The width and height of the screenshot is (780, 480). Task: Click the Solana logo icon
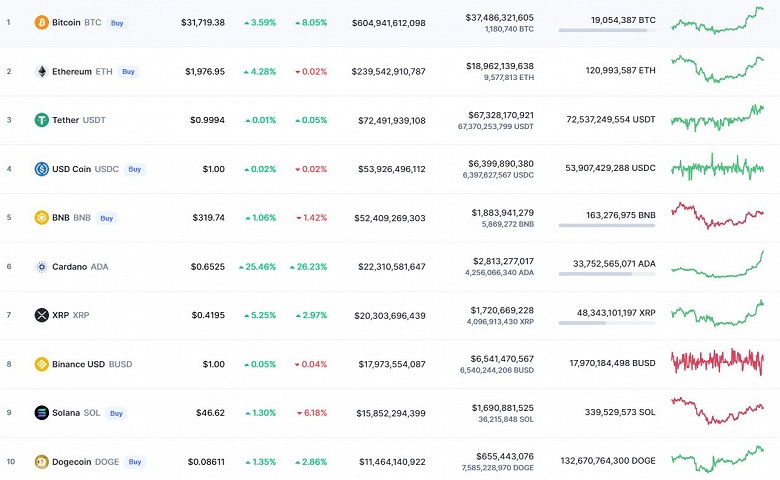tap(41, 412)
